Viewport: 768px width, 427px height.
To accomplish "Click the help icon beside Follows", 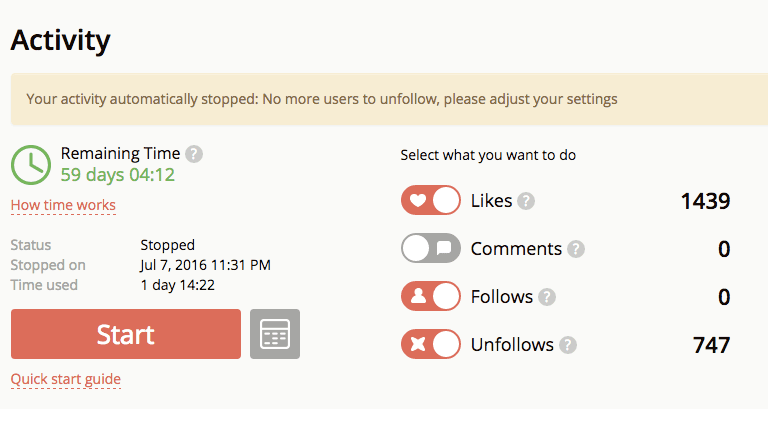I will (x=547, y=297).
